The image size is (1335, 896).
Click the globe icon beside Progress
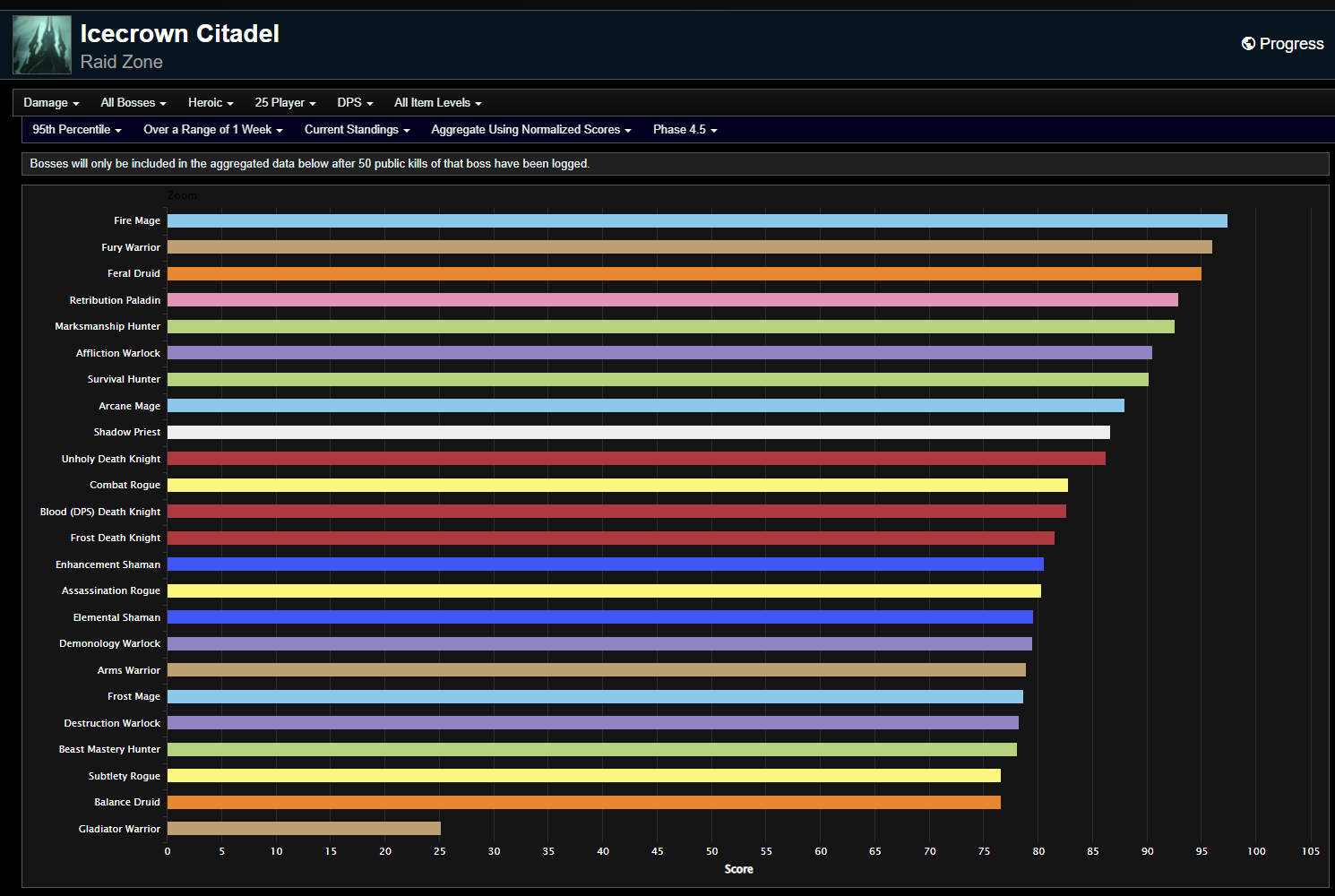[x=1248, y=44]
